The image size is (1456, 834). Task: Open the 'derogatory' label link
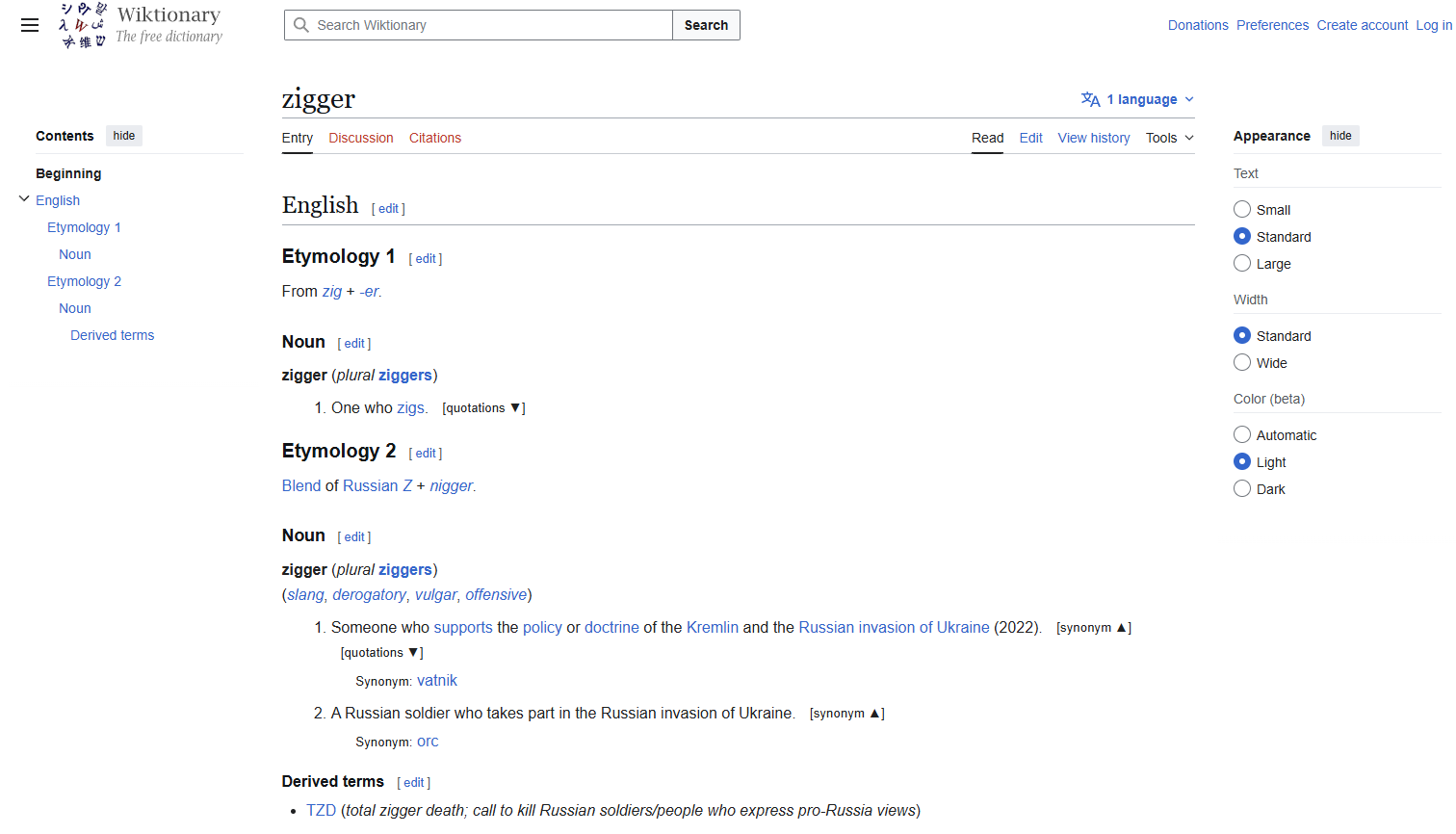click(x=370, y=595)
